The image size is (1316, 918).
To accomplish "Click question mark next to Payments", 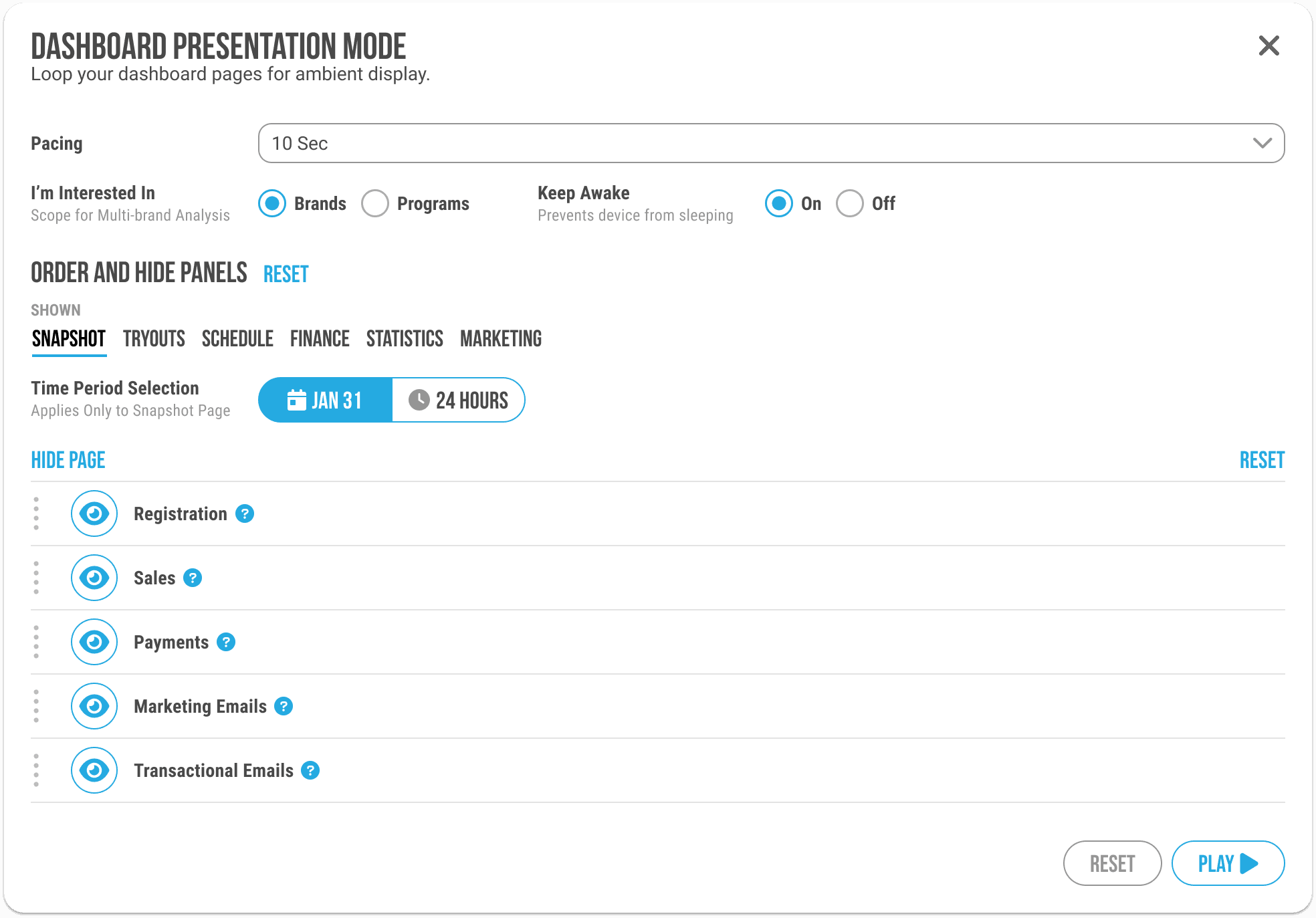I will [226, 642].
